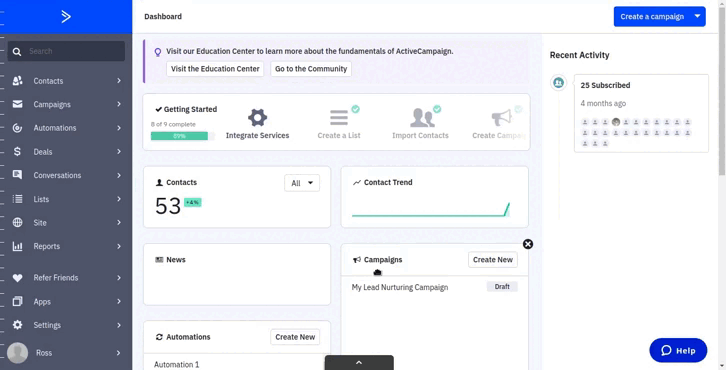
Task: Click the Deals dollar icon in sidebar
Action: 17,151
